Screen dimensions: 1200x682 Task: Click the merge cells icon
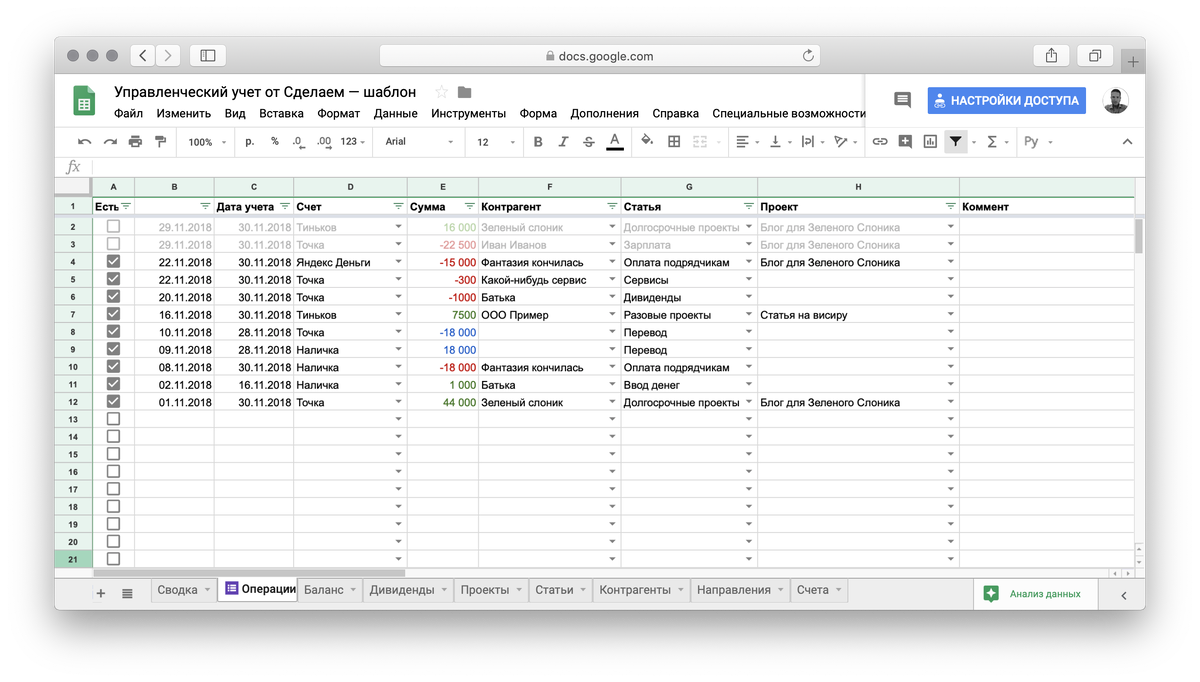[700, 142]
